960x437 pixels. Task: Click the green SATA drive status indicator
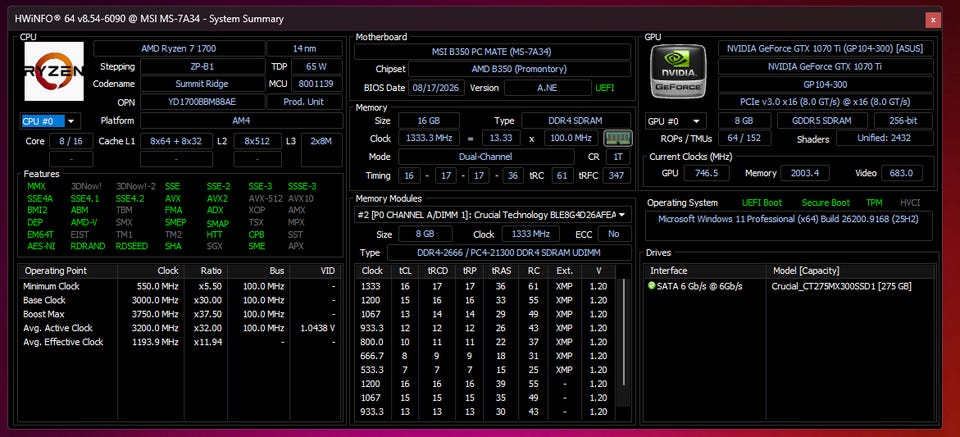pos(651,286)
